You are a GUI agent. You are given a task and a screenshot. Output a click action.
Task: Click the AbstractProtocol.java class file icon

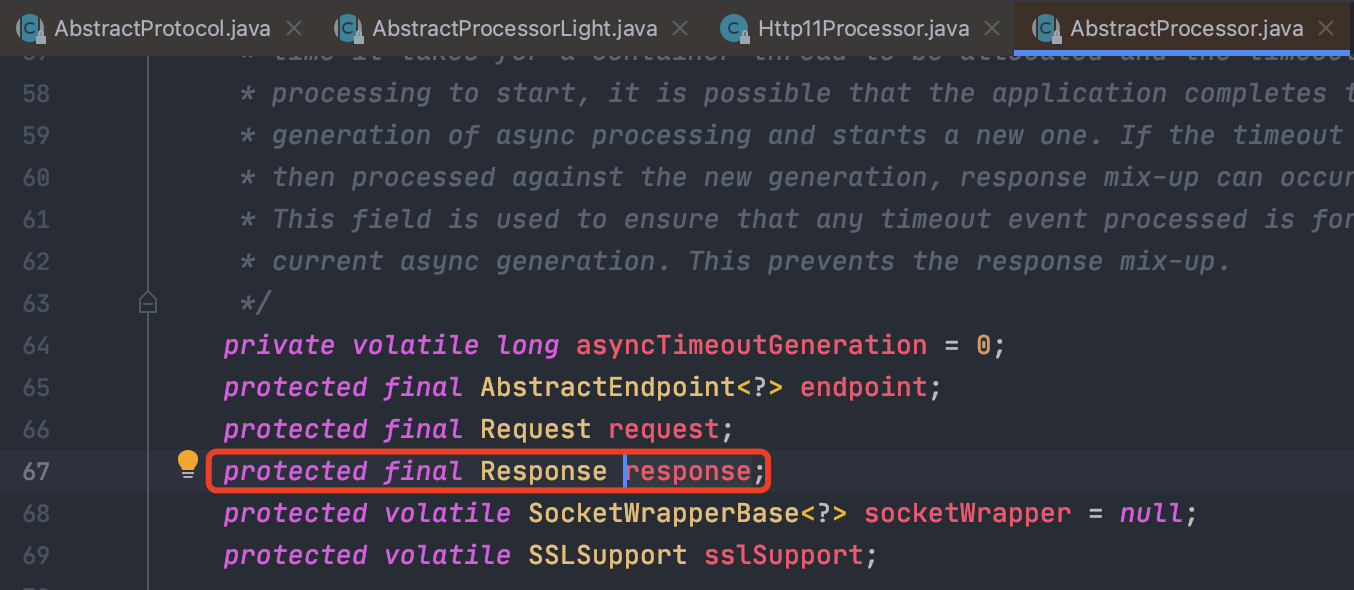30,28
